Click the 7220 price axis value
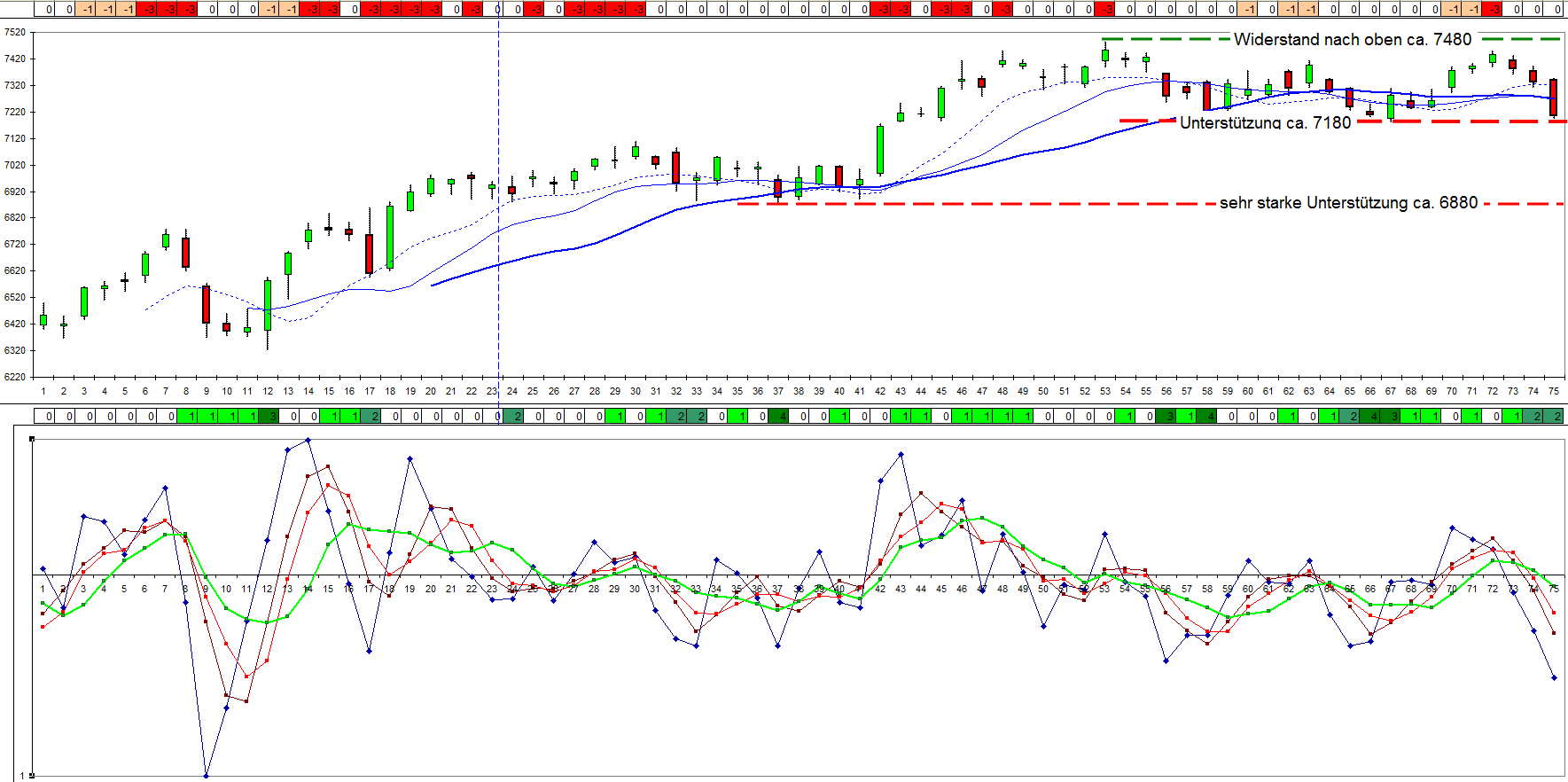Viewport: 1568px width, 782px height. pos(15,112)
